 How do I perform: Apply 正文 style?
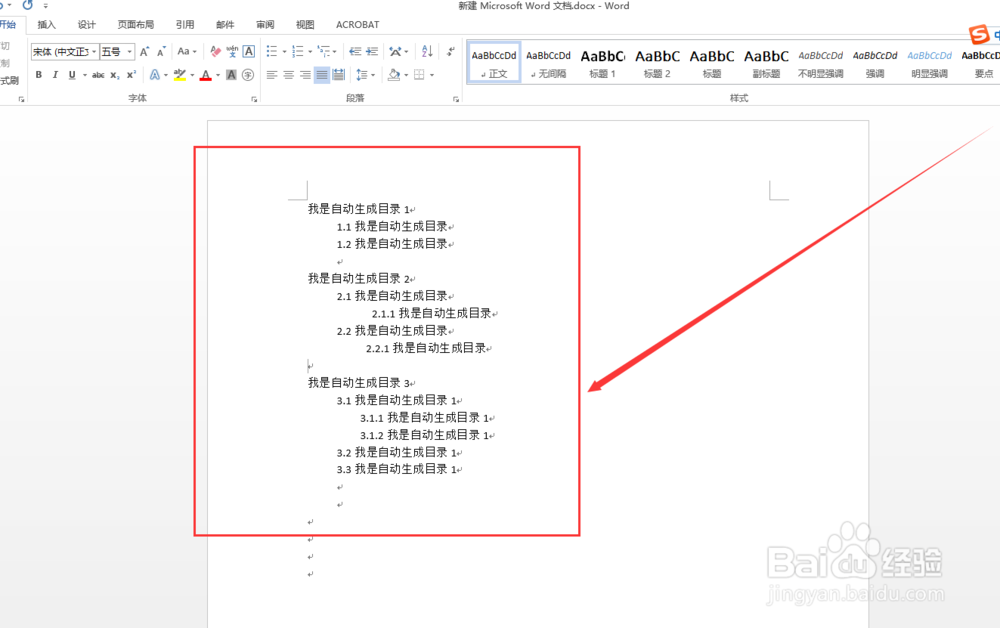point(494,62)
